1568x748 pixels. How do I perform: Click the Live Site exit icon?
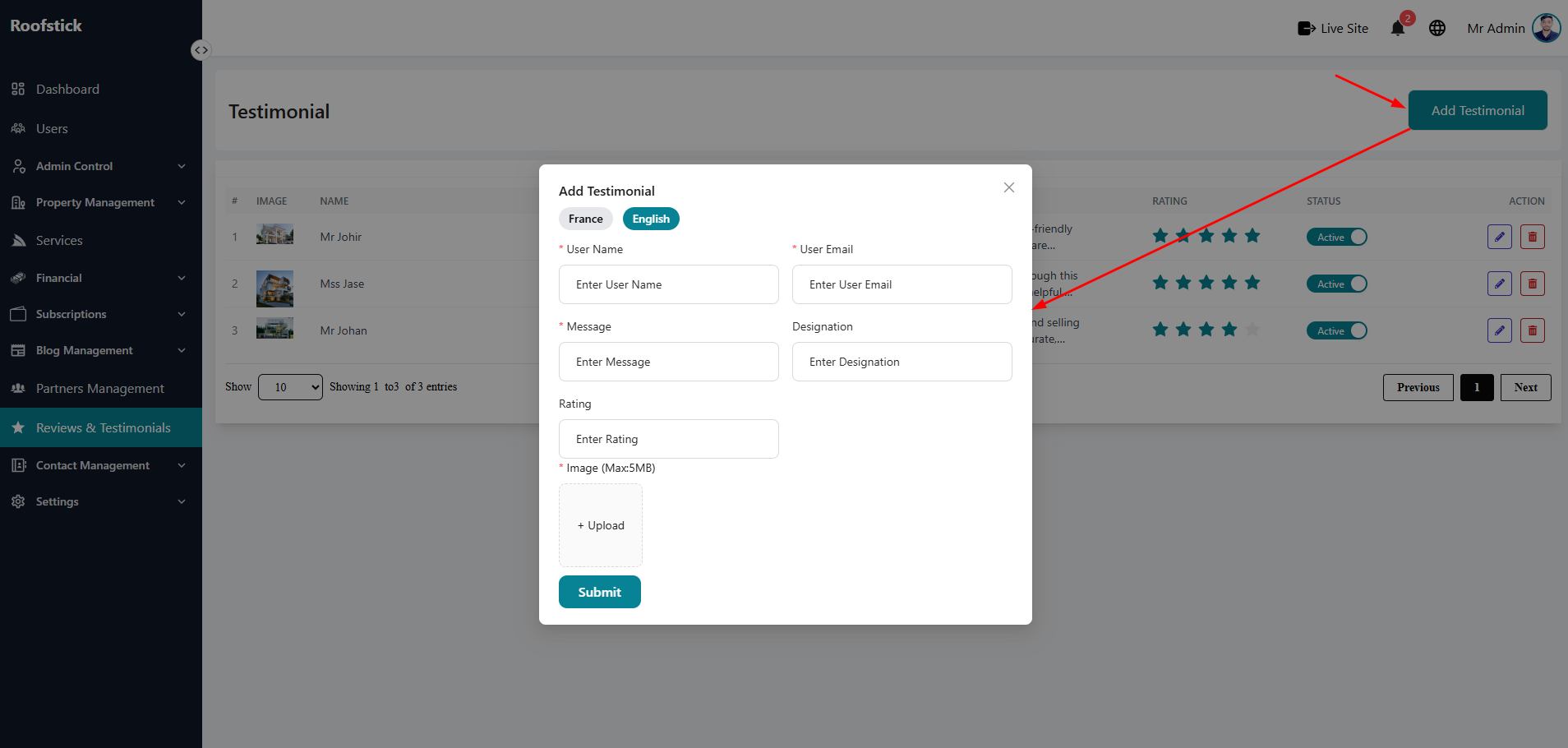[x=1306, y=29]
